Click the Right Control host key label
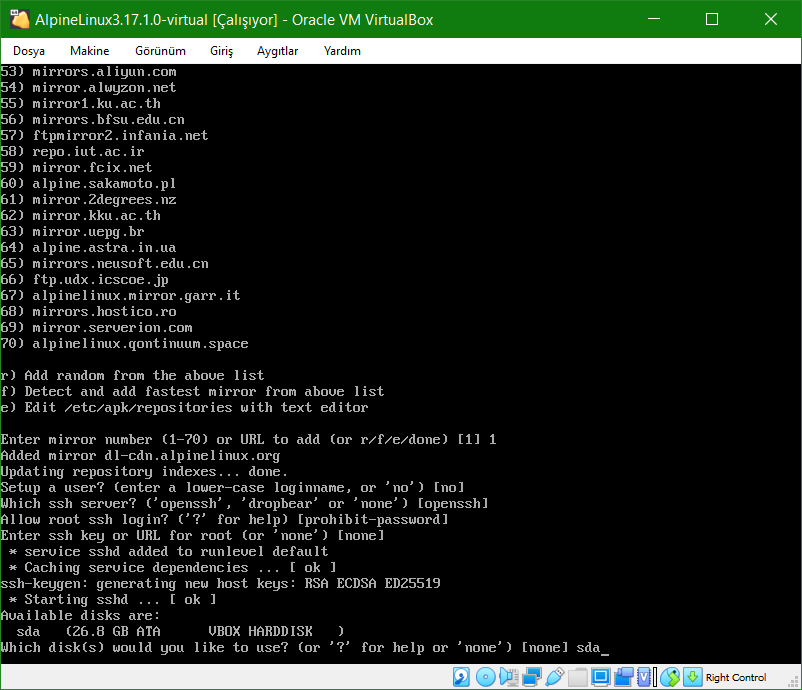This screenshot has height=690, width=802. tap(736, 677)
